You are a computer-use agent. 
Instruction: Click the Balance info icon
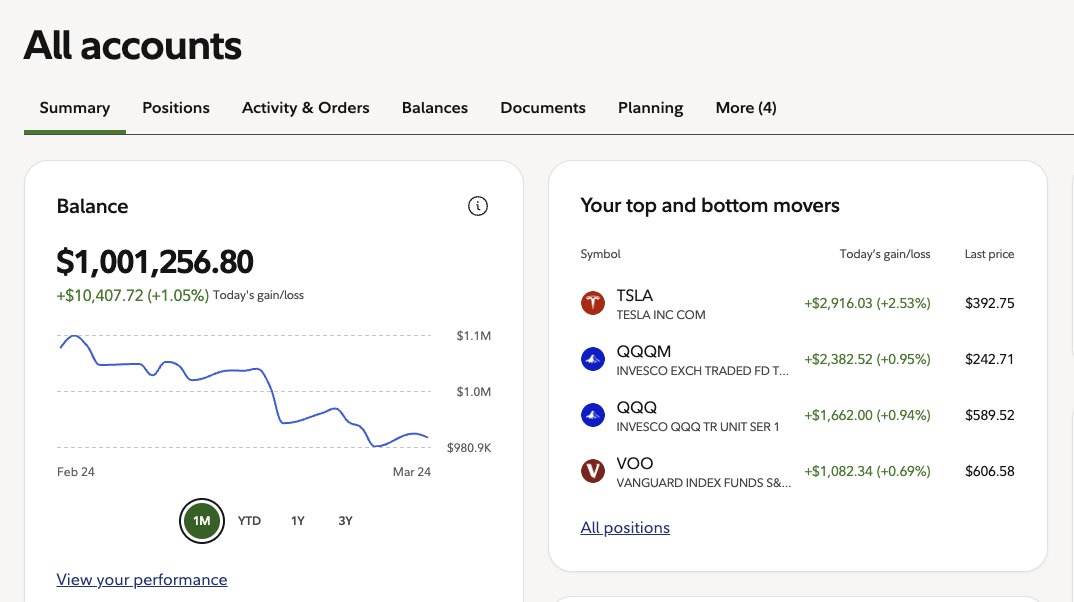[477, 206]
